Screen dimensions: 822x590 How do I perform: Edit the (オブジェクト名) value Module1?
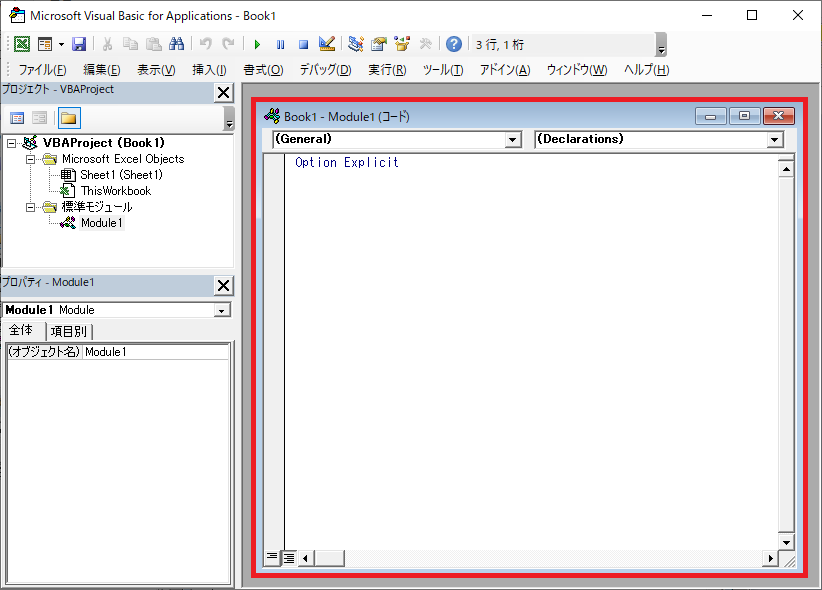pos(155,352)
